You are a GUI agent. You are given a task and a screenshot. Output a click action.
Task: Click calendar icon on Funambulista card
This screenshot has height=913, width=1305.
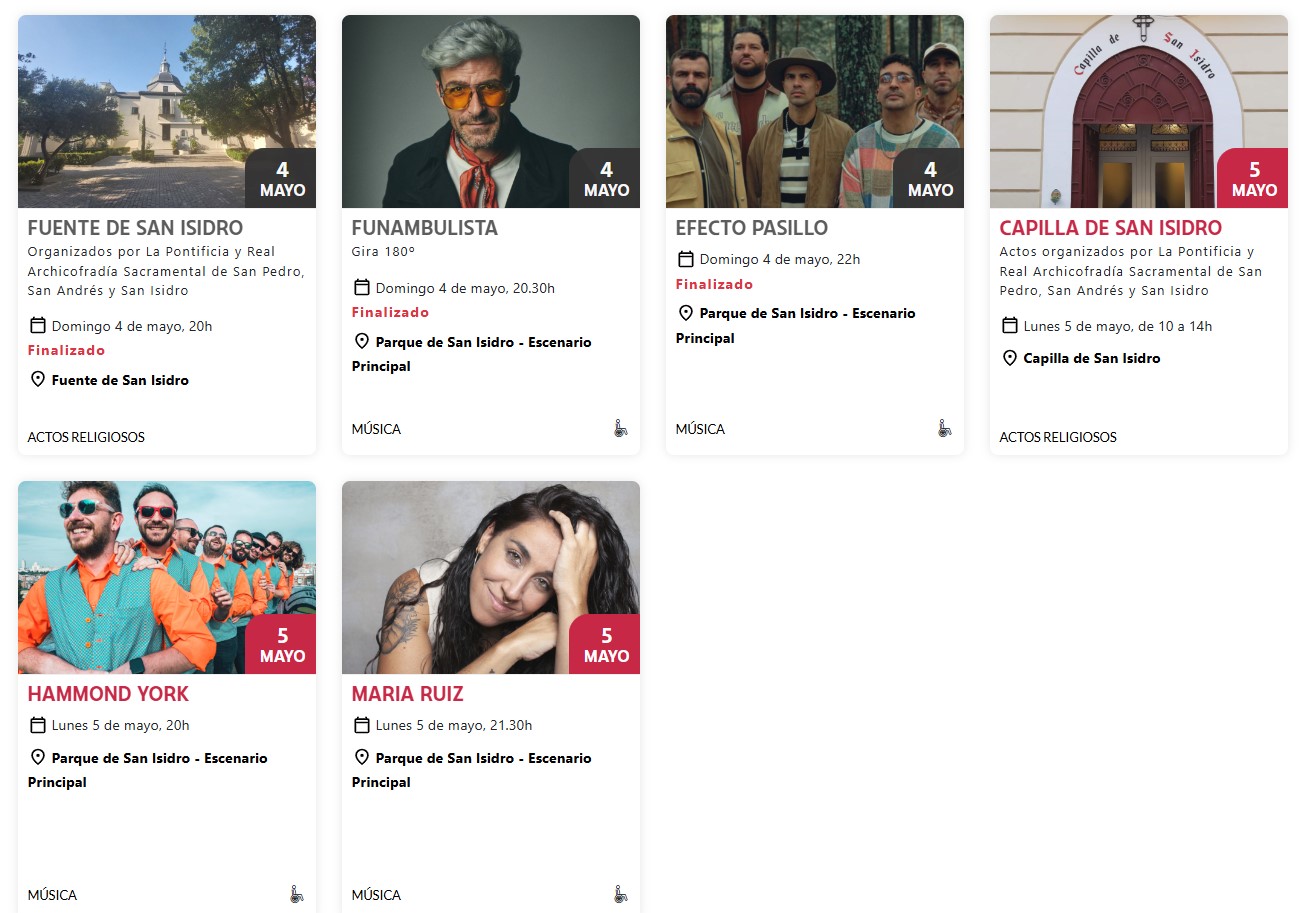pos(362,287)
